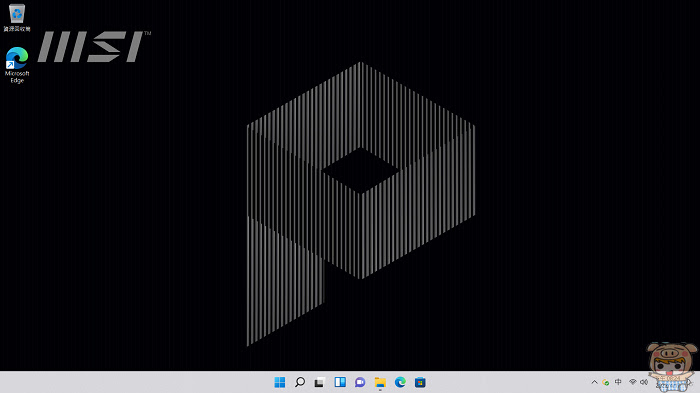Open the Wi-Fi network tray icon

pyautogui.click(x=633, y=382)
